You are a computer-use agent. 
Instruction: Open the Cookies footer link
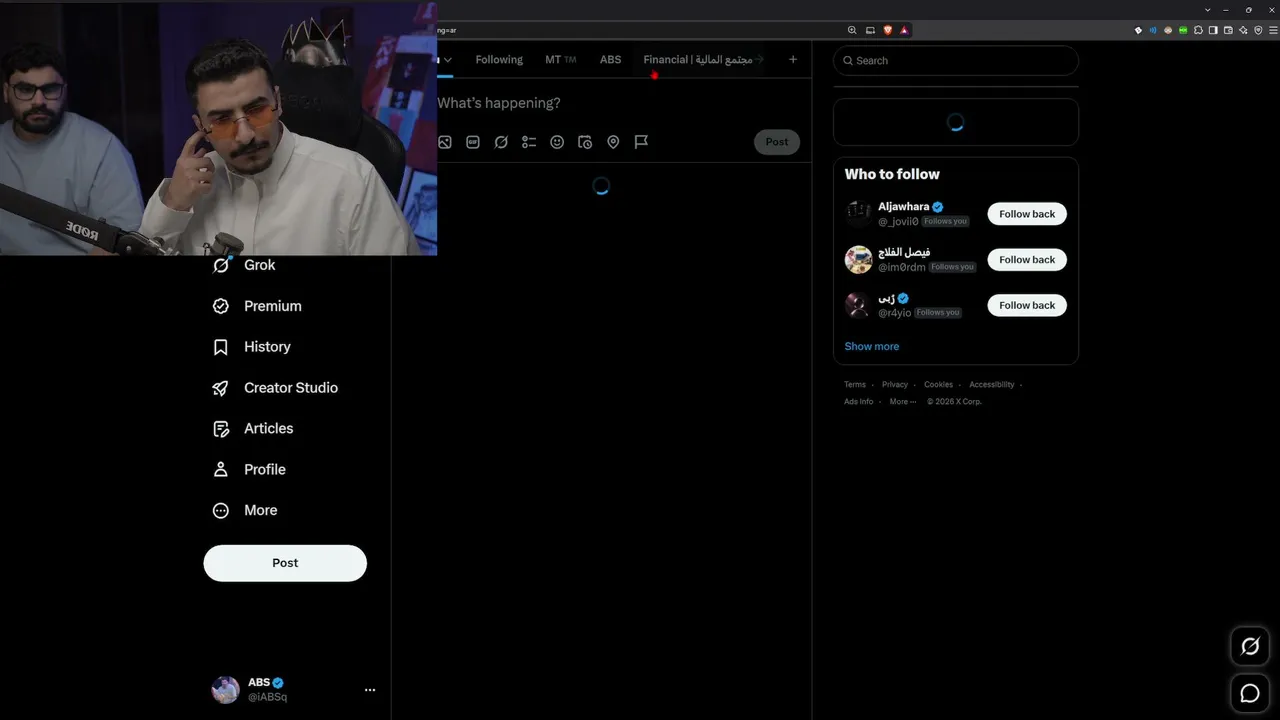(x=938, y=385)
